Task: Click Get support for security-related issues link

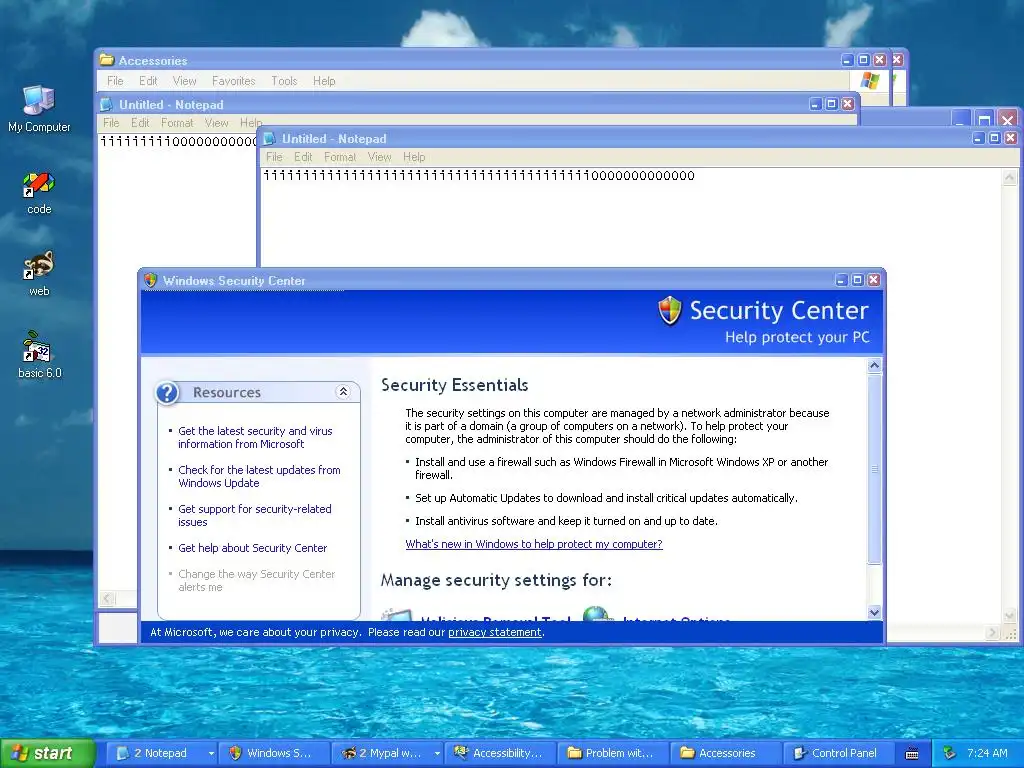Action: tap(255, 515)
